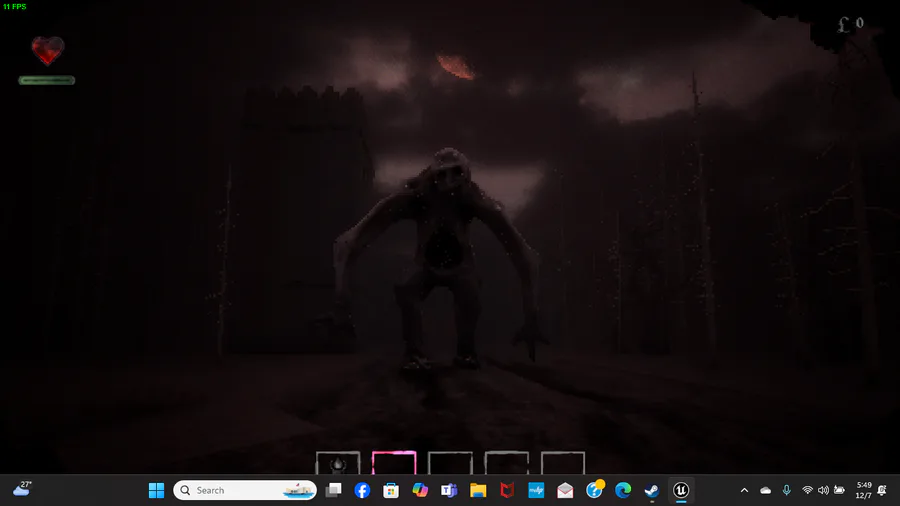Viewport: 900px width, 506px height.
Task: Open the Windows Start menu
Action: 156,491
